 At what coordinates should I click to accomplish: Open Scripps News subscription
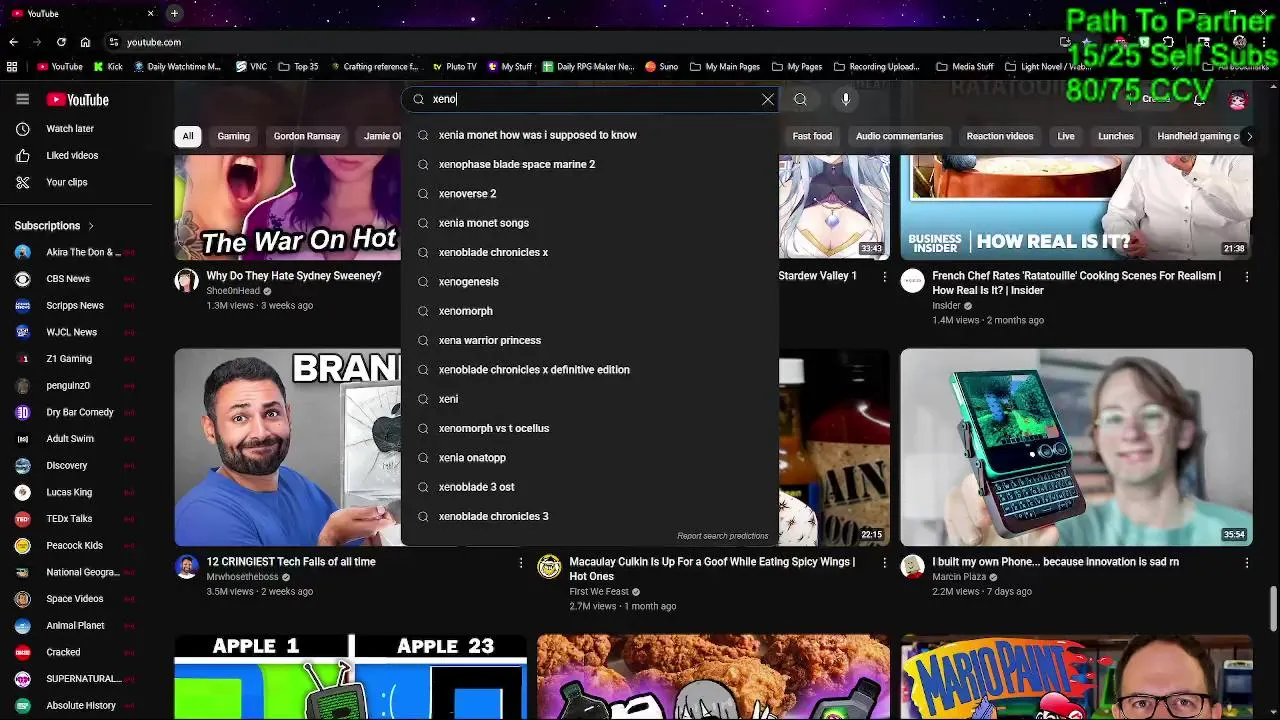point(76,305)
